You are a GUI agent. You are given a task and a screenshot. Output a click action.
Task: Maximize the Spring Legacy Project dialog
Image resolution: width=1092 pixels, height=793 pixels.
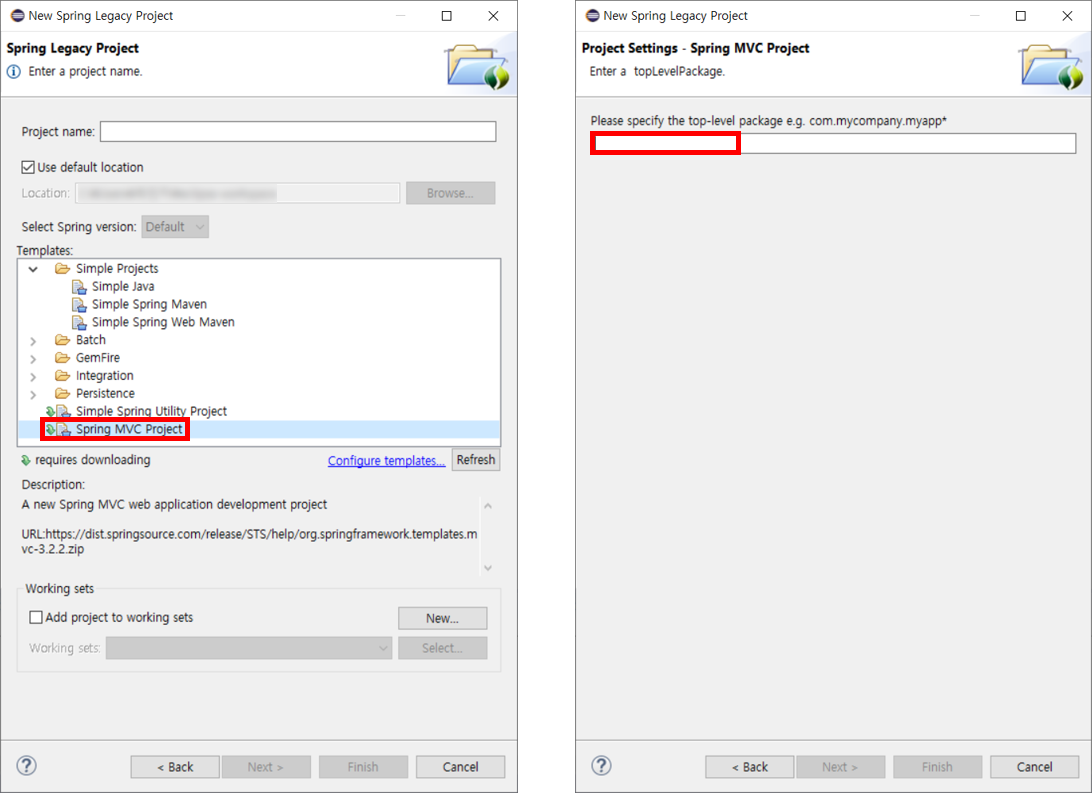click(447, 15)
